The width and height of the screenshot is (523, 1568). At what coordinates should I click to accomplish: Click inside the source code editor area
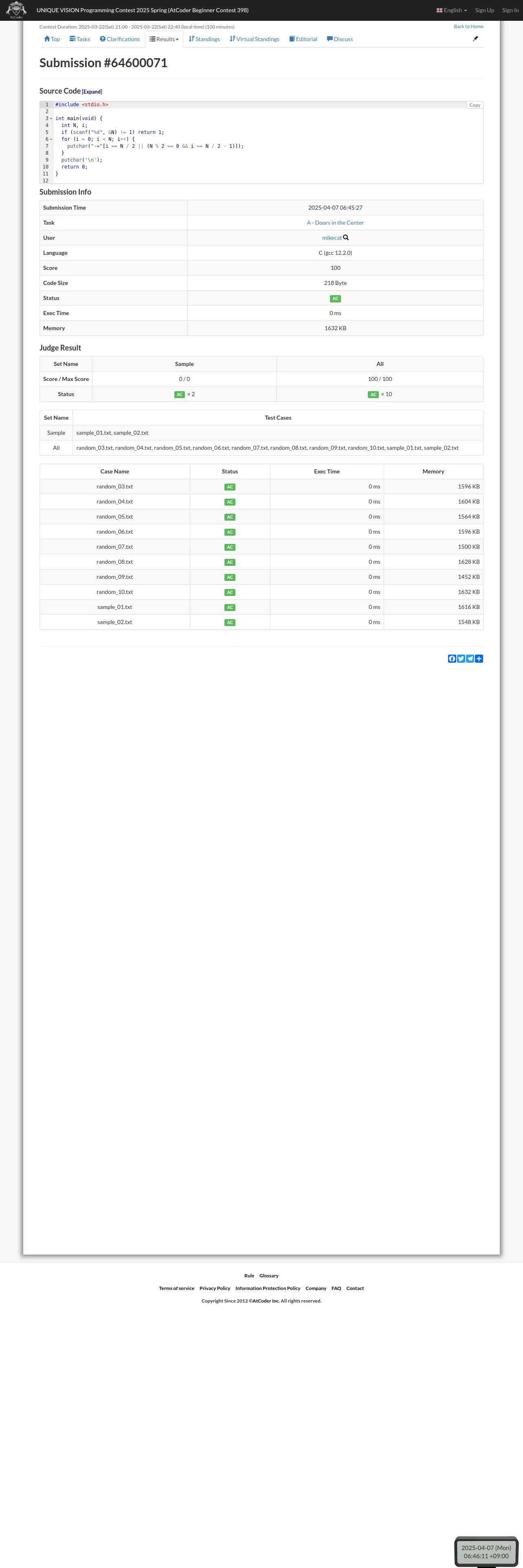click(x=262, y=142)
